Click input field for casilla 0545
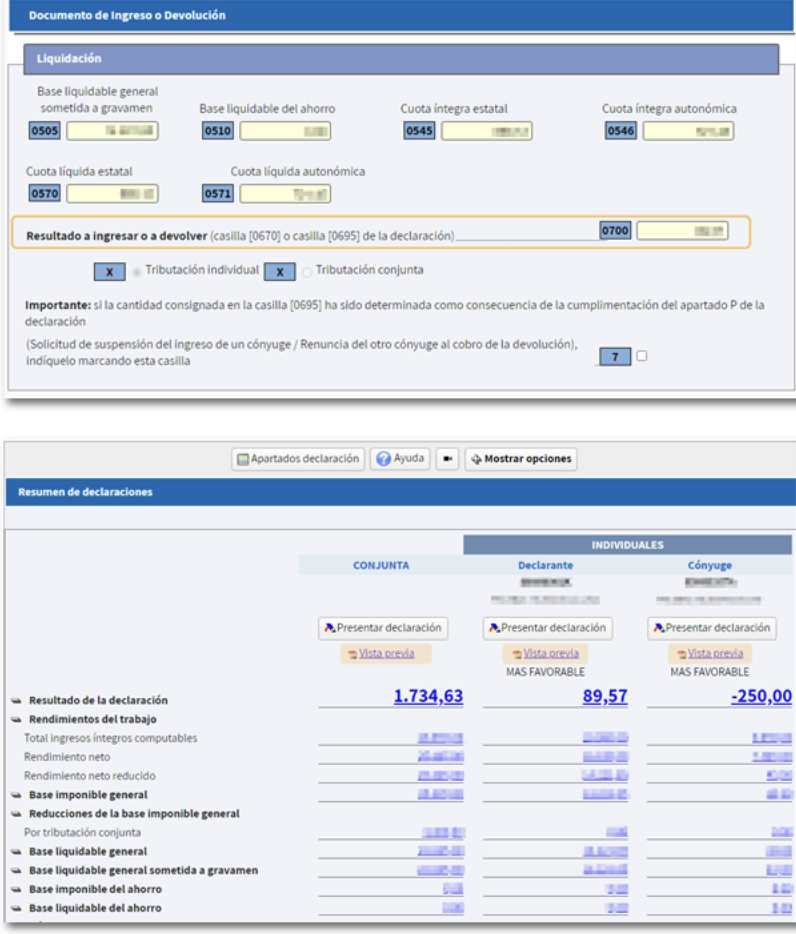796x934 pixels. (487, 130)
